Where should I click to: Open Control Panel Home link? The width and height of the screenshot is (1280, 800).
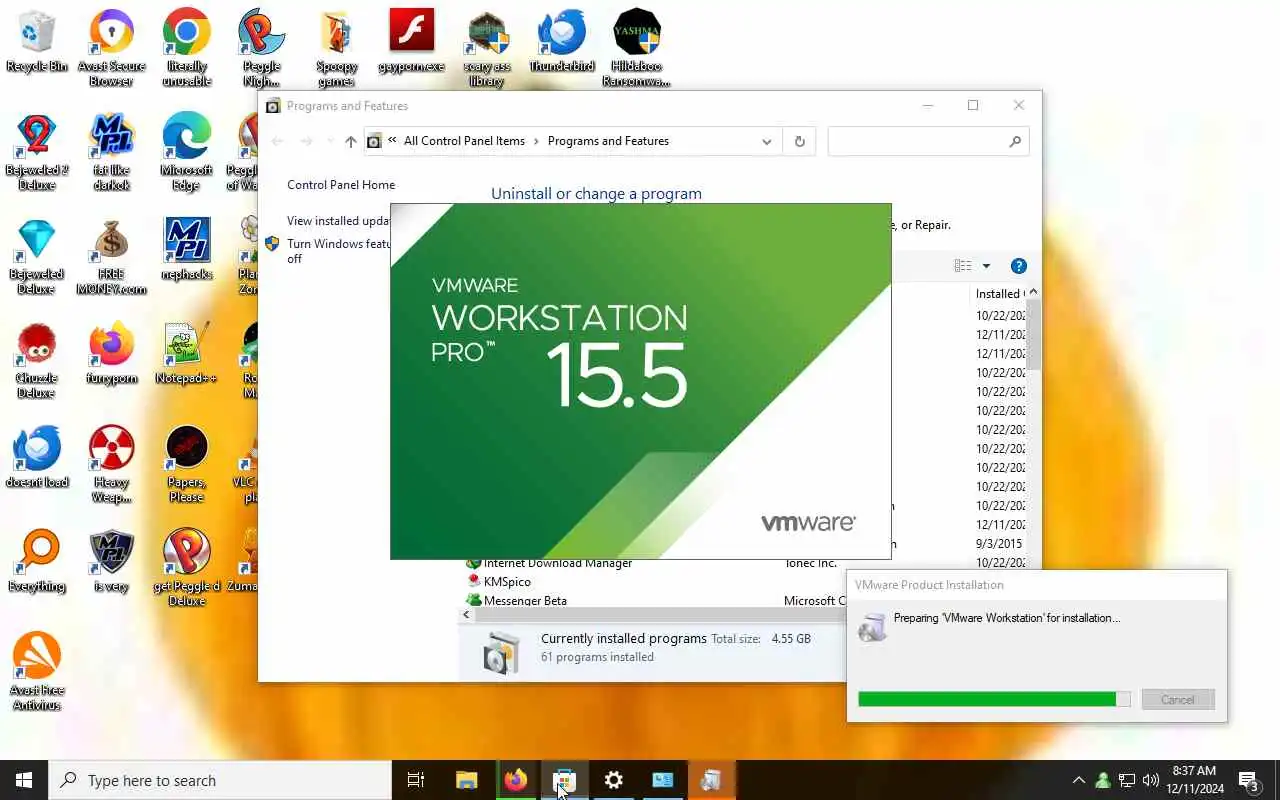[x=341, y=185]
